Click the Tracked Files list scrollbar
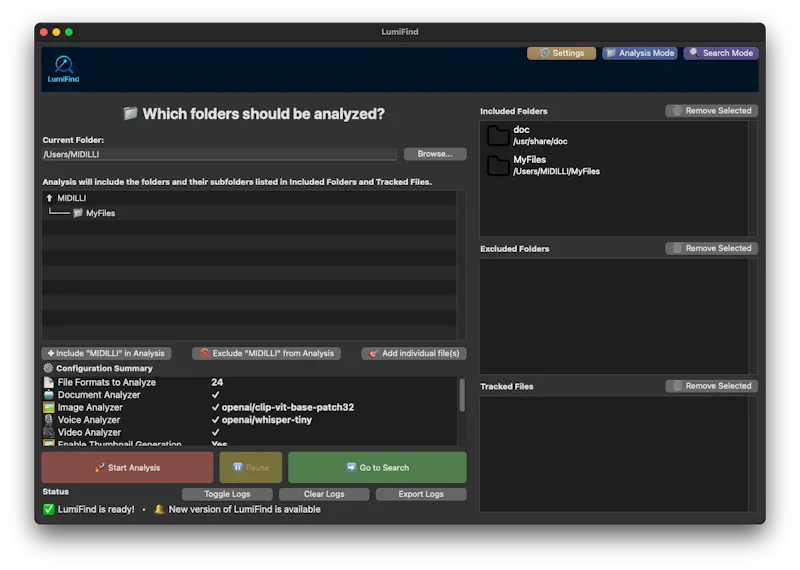800x570 pixels. (x=753, y=454)
